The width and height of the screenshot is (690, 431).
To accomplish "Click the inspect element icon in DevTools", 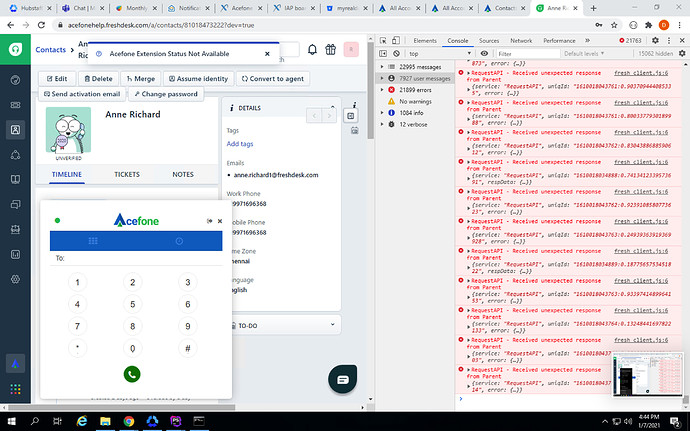I will point(383,41).
